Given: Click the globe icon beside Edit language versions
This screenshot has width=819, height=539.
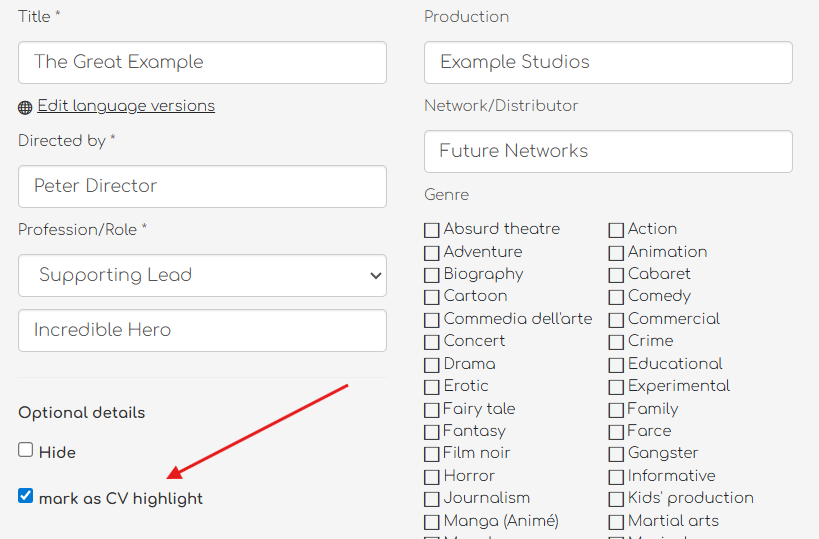Looking at the screenshot, I should pos(25,107).
